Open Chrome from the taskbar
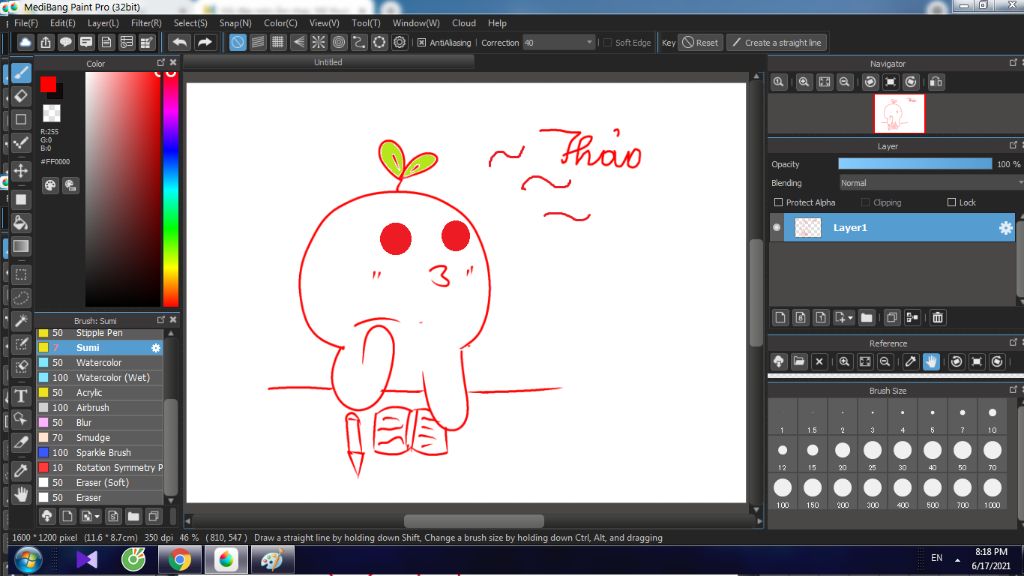 (x=180, y=560)
